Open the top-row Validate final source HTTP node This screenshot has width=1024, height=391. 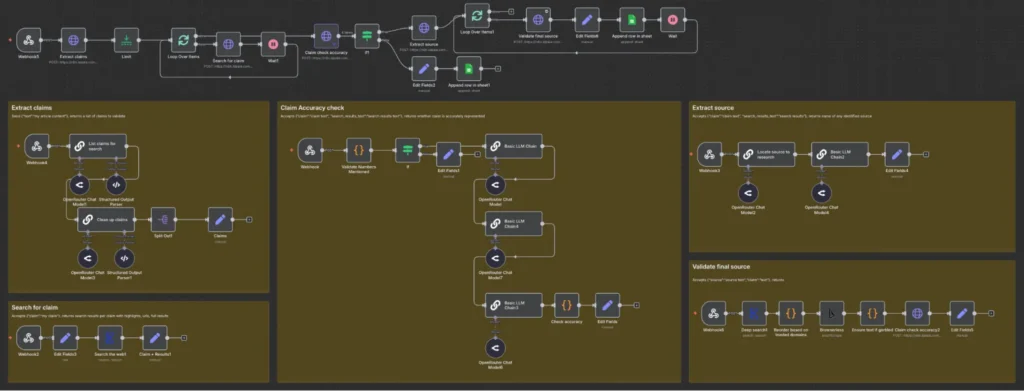(x=538, y=20)
